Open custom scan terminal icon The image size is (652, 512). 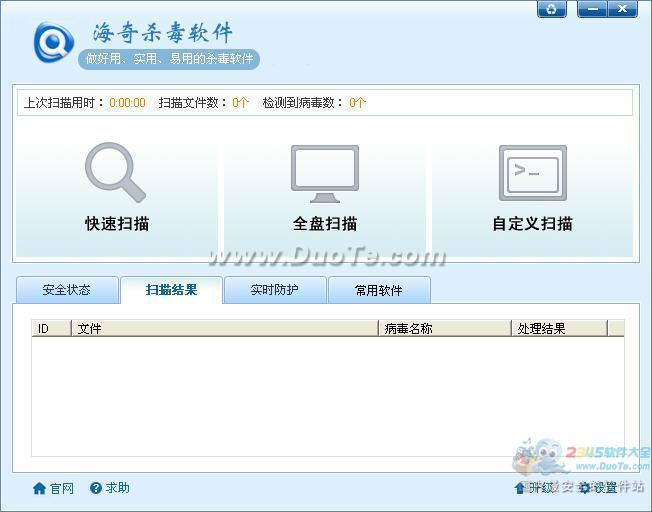coord(532,173)
